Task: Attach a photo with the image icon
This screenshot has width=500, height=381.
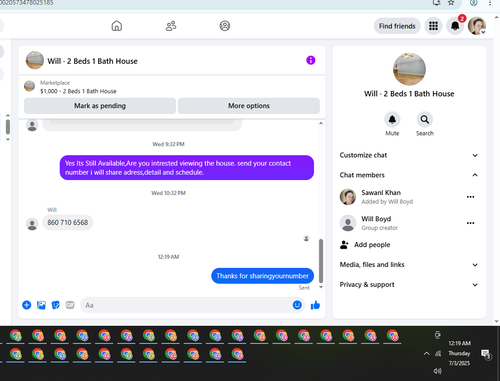Action: point(41,305)
